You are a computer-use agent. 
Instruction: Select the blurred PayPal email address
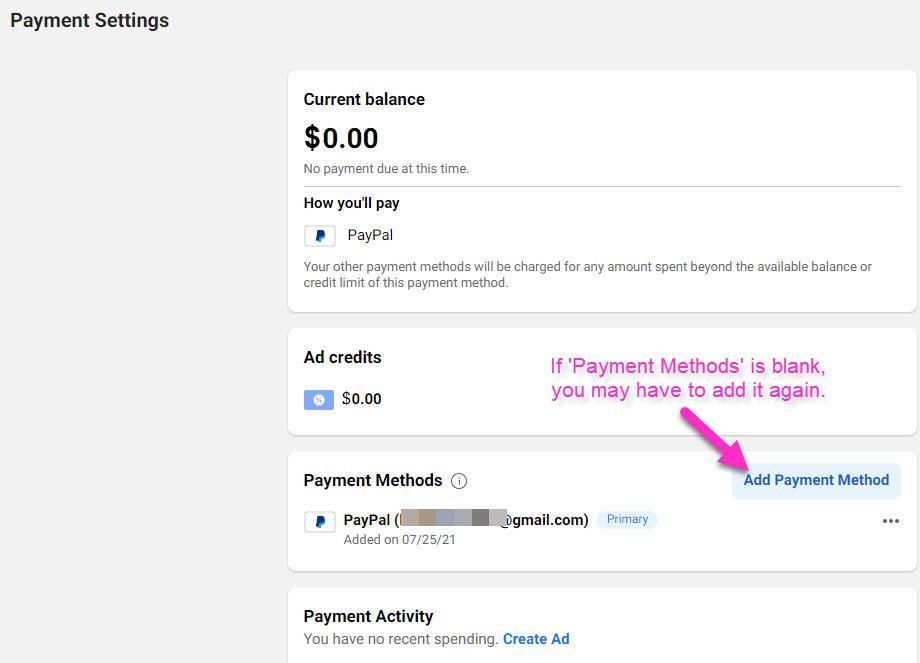pos(455,520)
